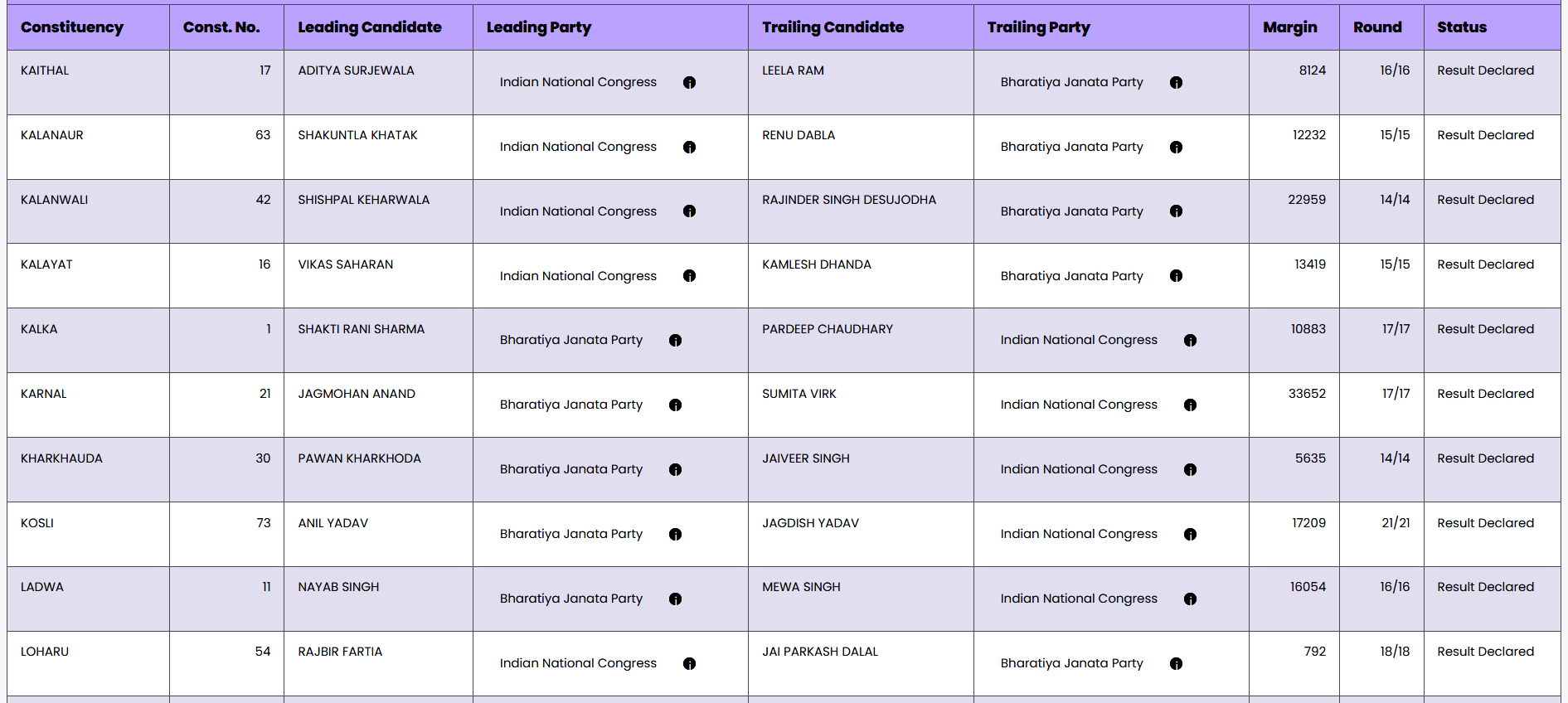
Task: Click NAYAB SINGH in the Ladwa row
Action: coord(338,587)
